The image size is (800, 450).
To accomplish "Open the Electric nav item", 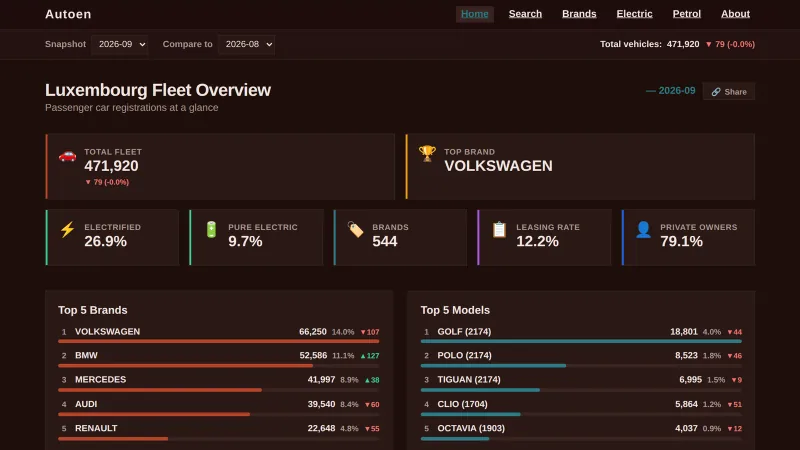I will 634,14.
